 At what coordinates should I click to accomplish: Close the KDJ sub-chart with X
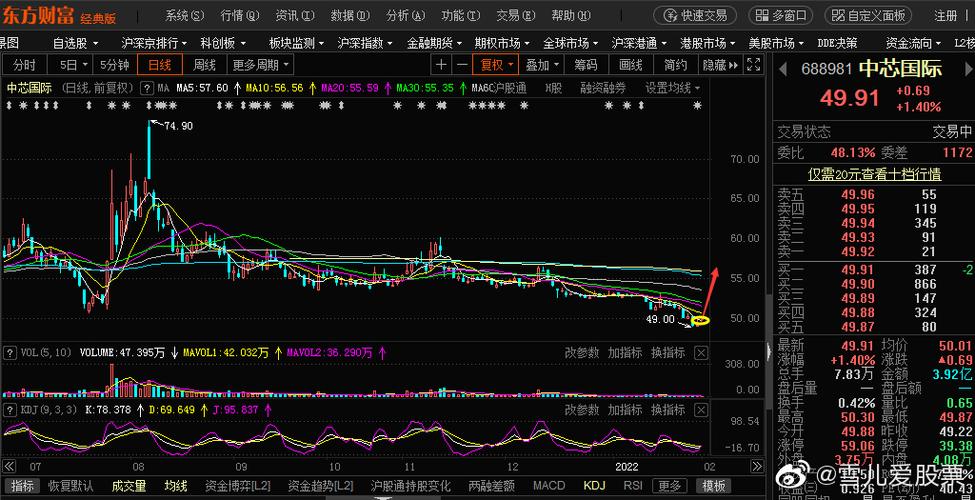click(x=701, y=410)
